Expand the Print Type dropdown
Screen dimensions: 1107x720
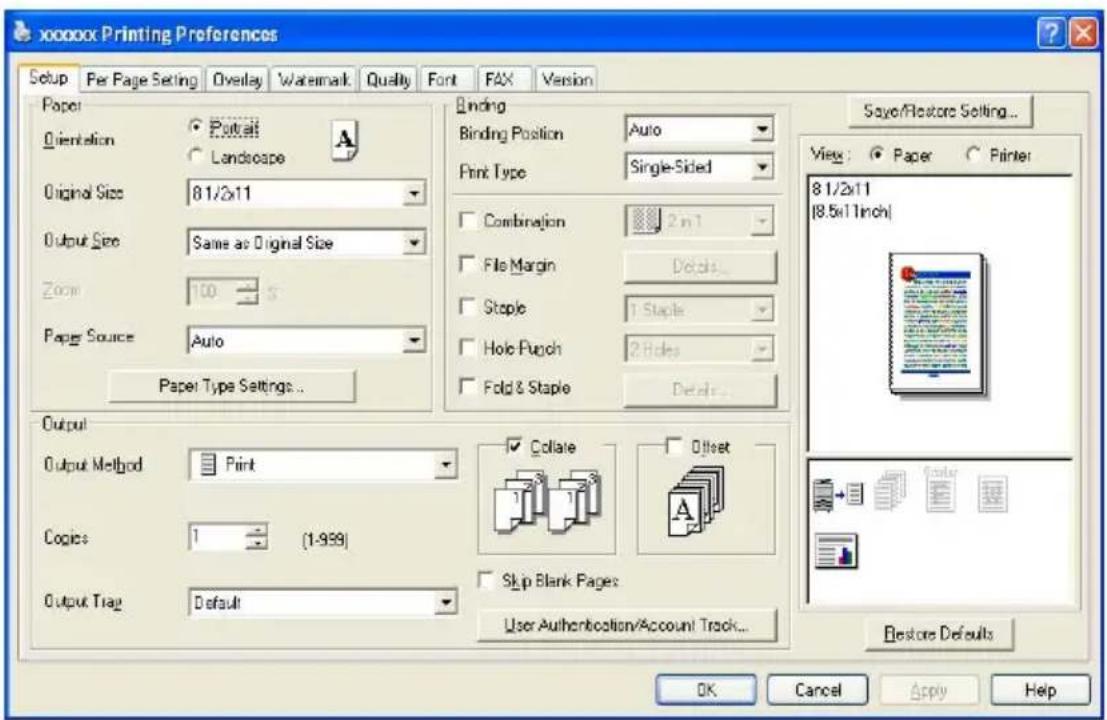[x=762, y=167]
